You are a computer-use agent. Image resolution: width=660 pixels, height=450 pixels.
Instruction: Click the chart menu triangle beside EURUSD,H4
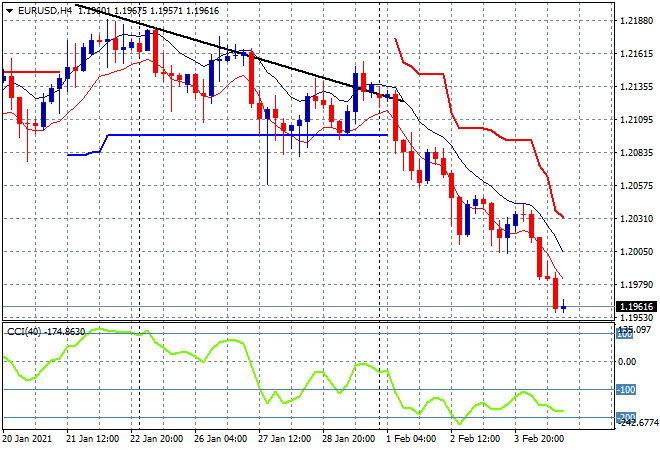coord(9,11)
